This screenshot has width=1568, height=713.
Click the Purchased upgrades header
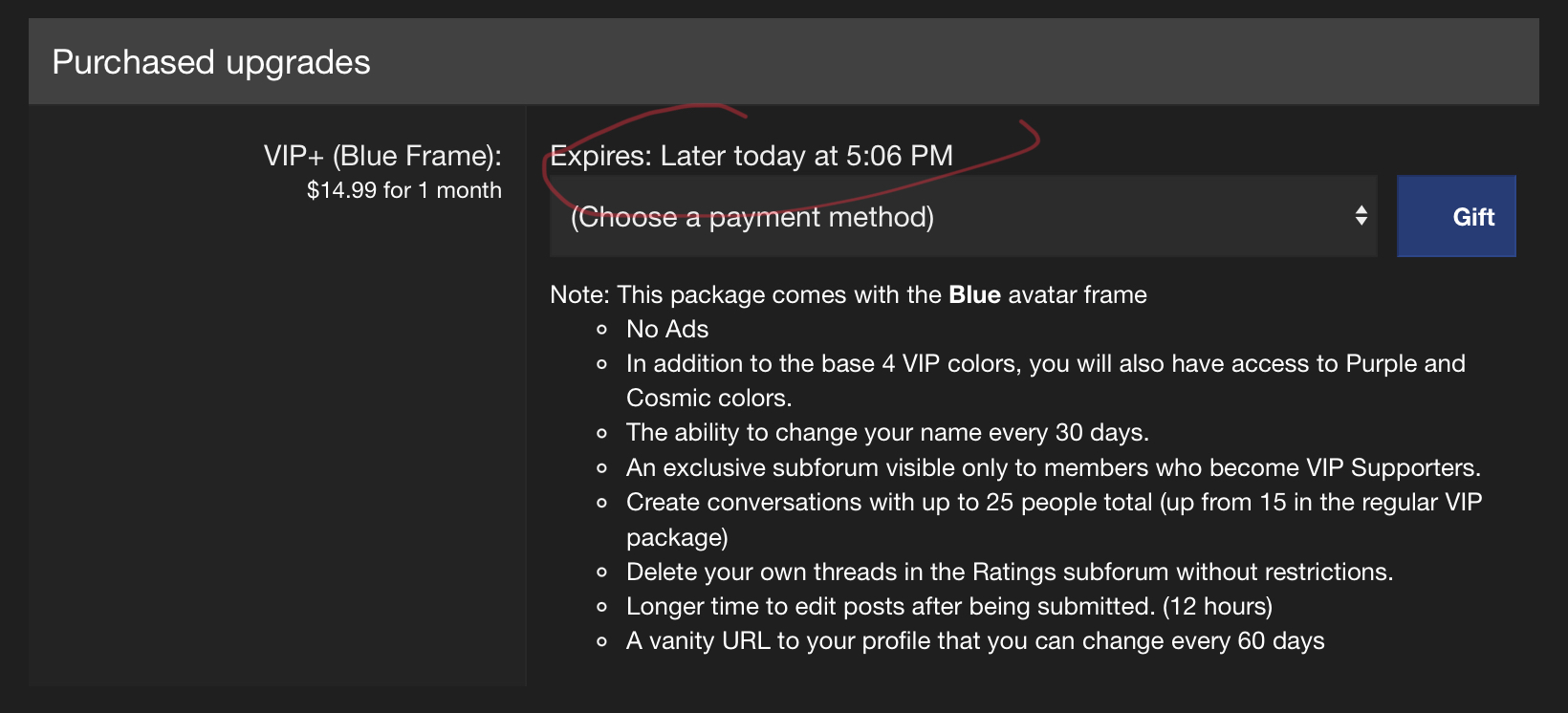coord(211,62)
